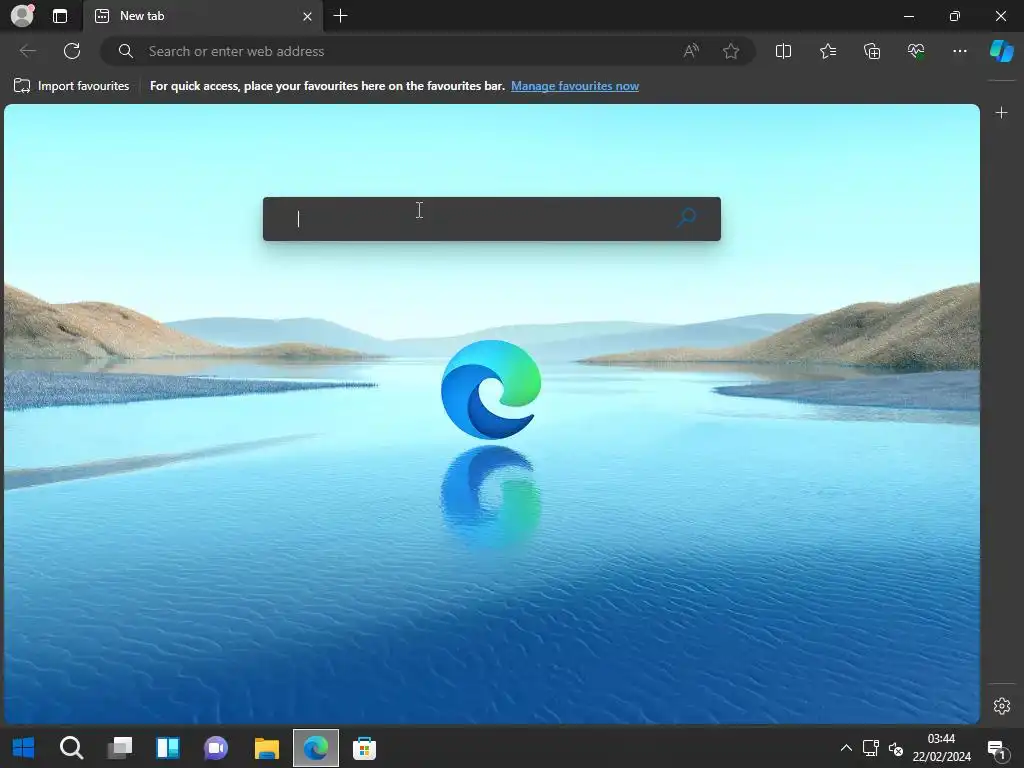
Task: Close the New tab tab
Action: pyautogui.click(x=307, y=16)
